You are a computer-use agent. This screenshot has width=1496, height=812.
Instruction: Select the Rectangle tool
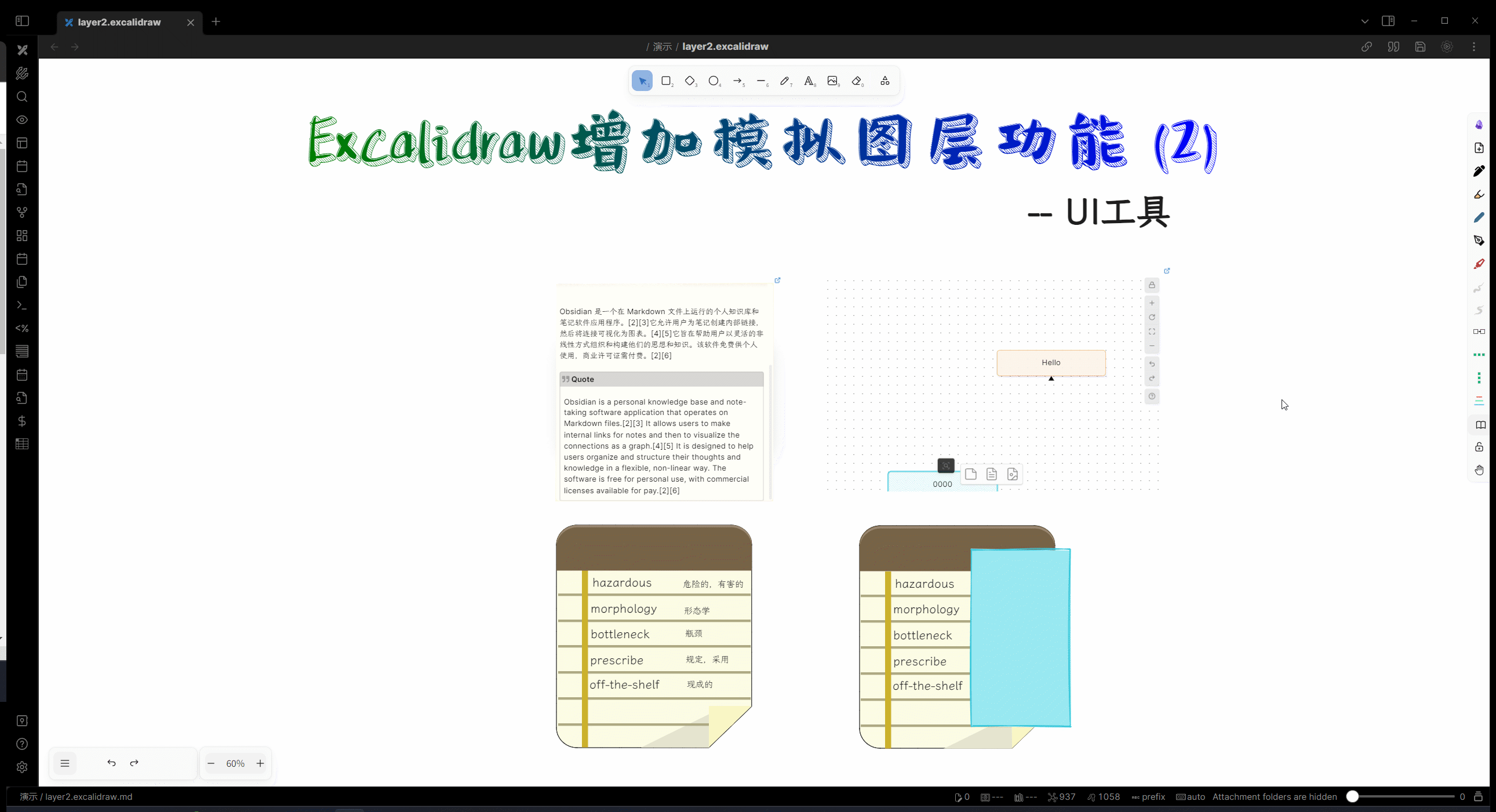pos(666,81)
